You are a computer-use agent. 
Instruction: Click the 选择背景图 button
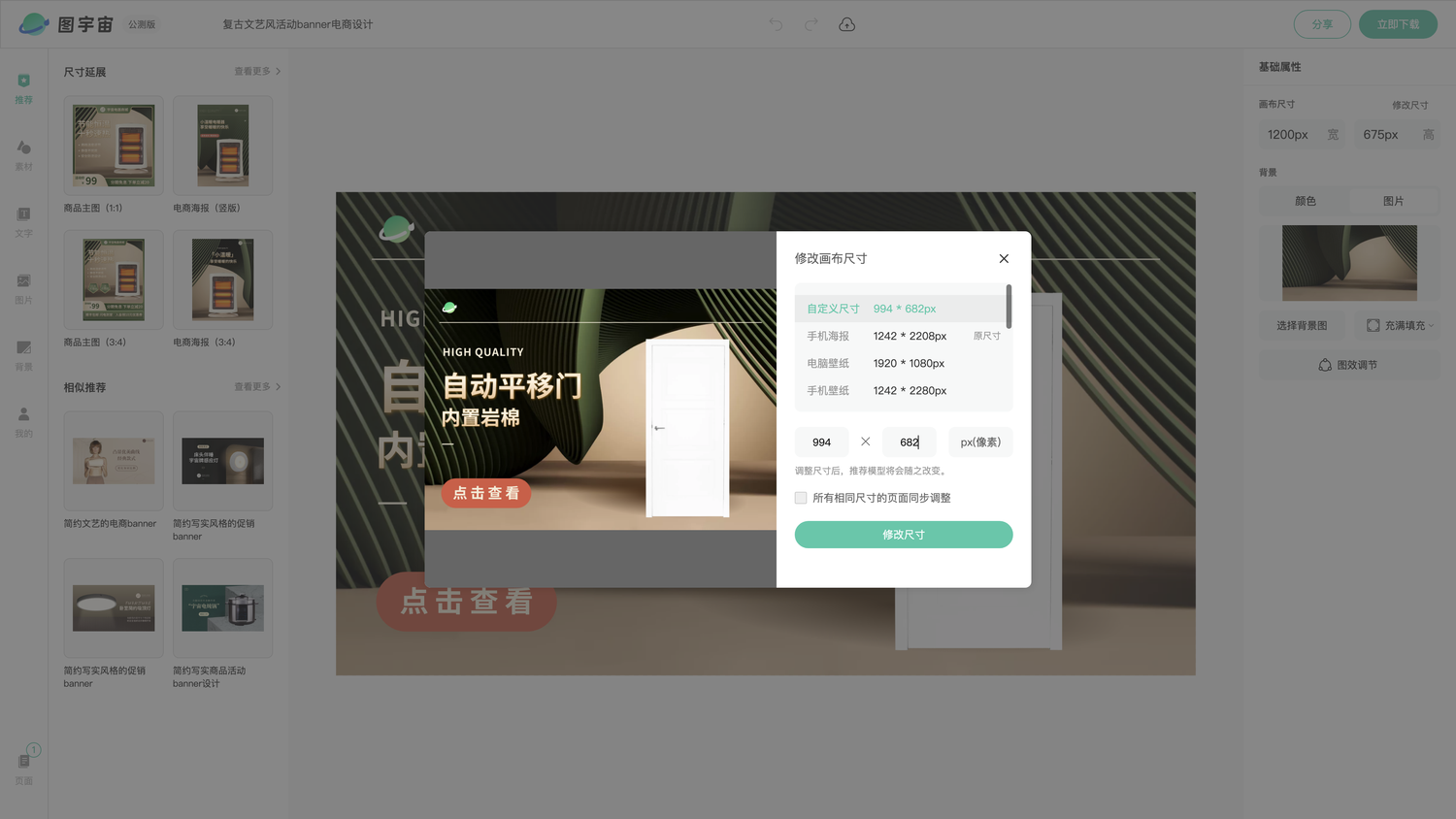1302,326
